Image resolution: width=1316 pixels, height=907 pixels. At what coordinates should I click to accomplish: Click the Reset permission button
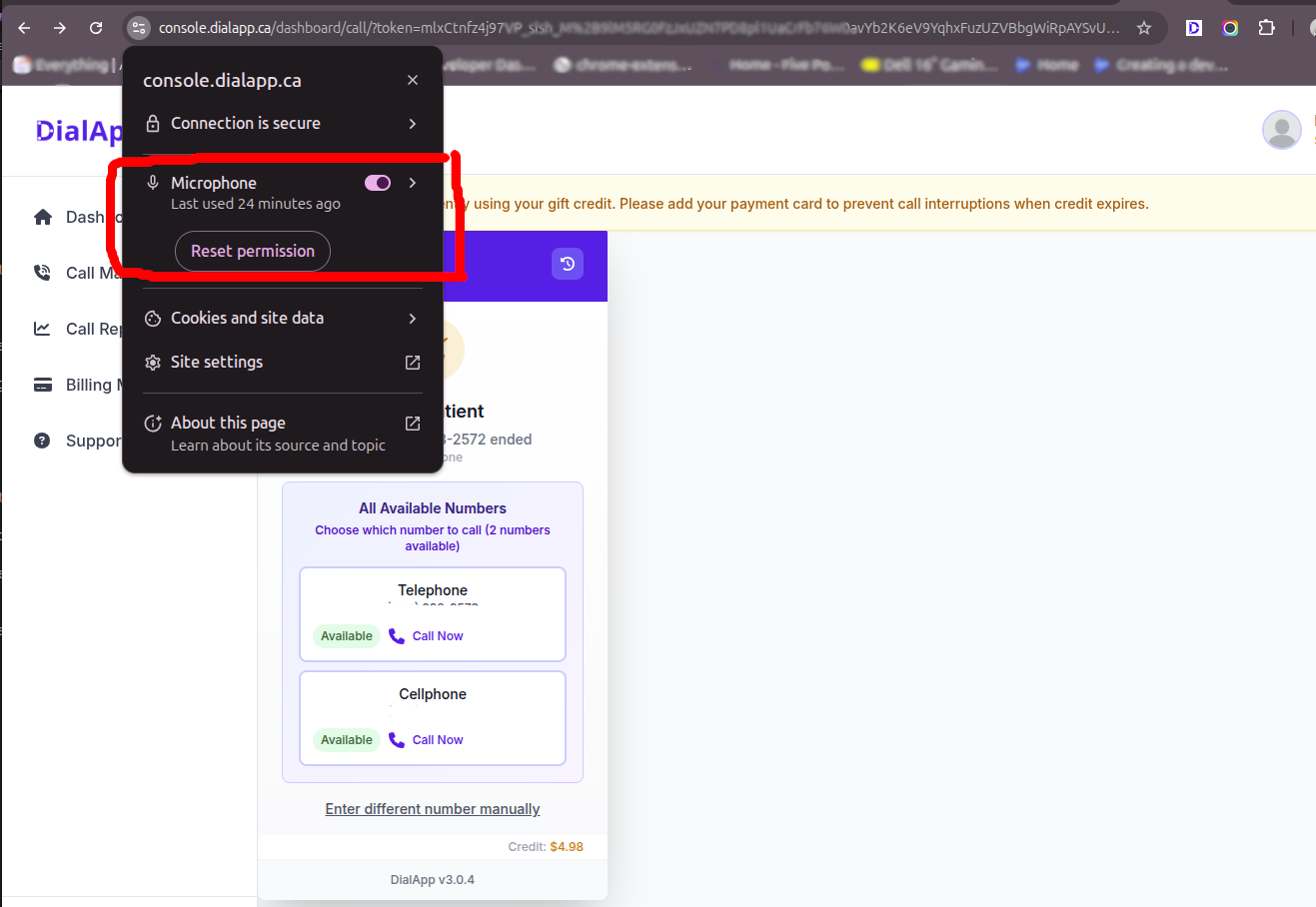pyautogui.click(x=252, y=251)
